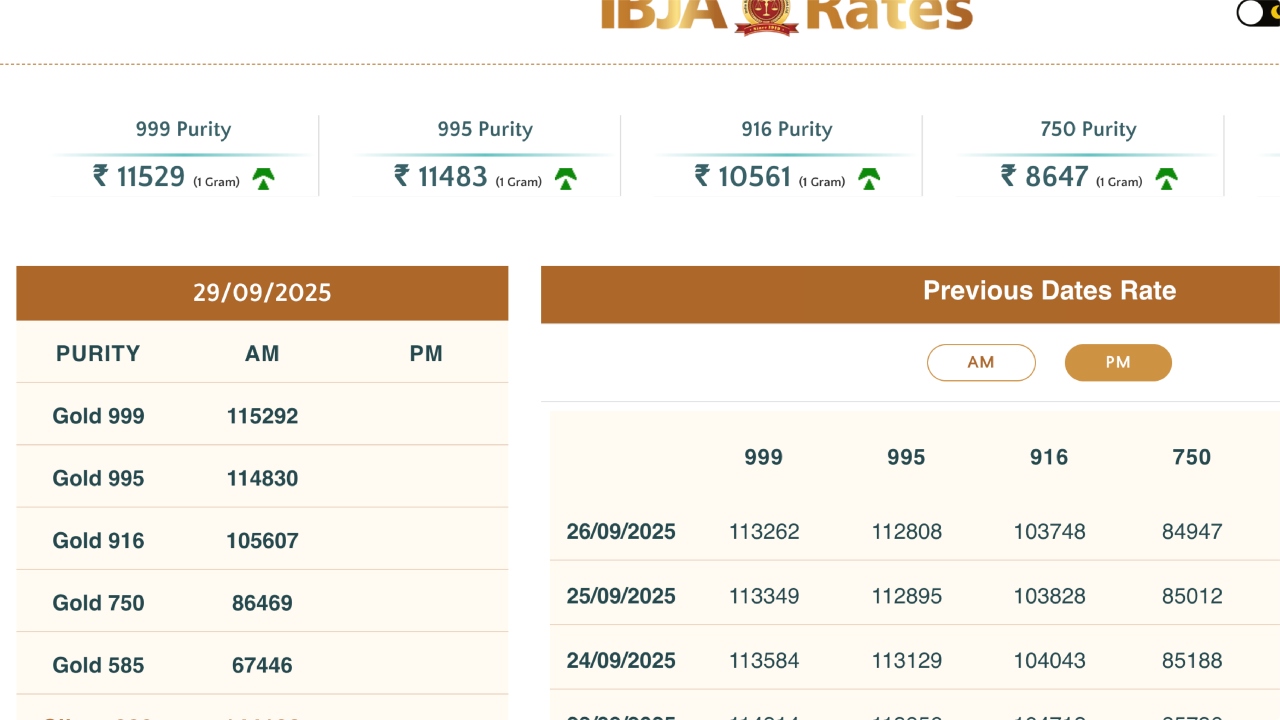Switch Previous Dates Rate to AM
1280x720 pixels.
point(980,362)
